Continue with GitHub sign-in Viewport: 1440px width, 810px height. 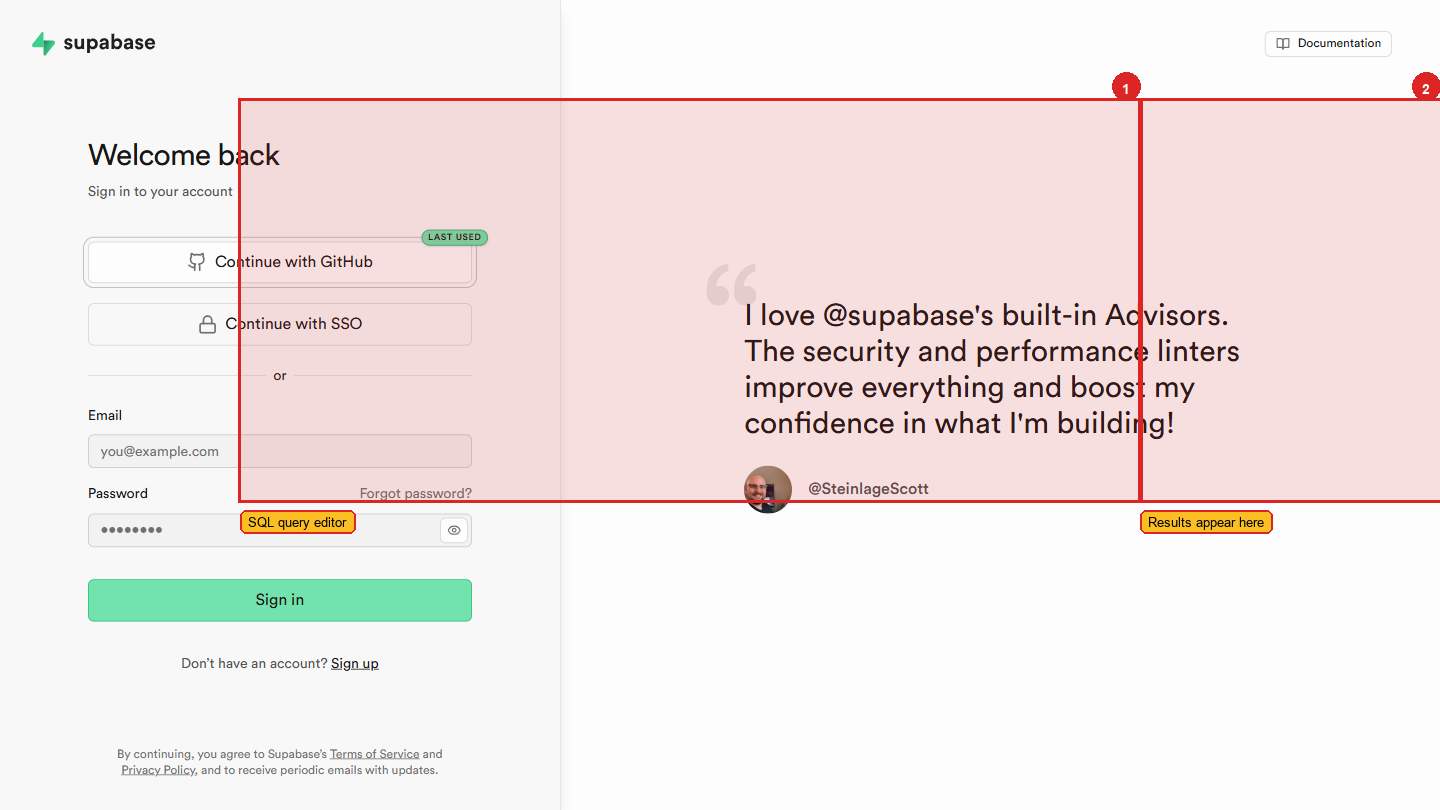tap(280, 262)
